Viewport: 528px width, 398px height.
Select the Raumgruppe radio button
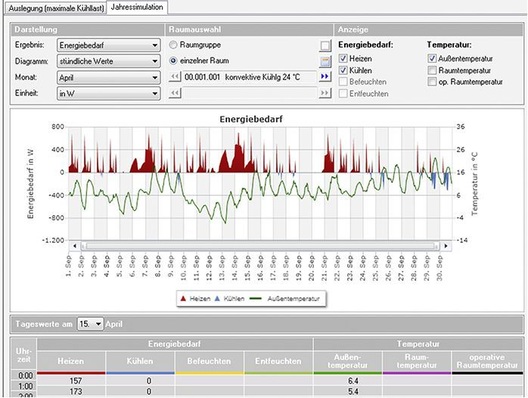[173, 45]
